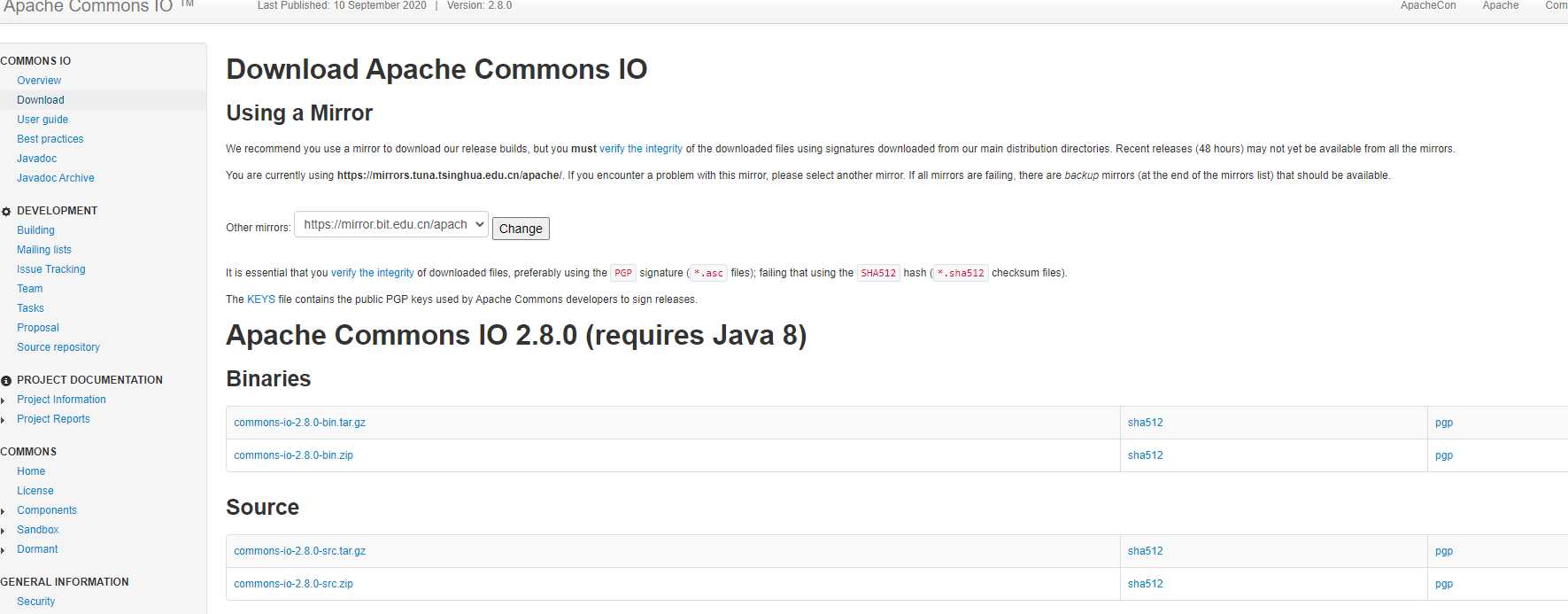Download commons-io-2.8.0-bin.zip
1568x614 pixels.
coord(293,455)
